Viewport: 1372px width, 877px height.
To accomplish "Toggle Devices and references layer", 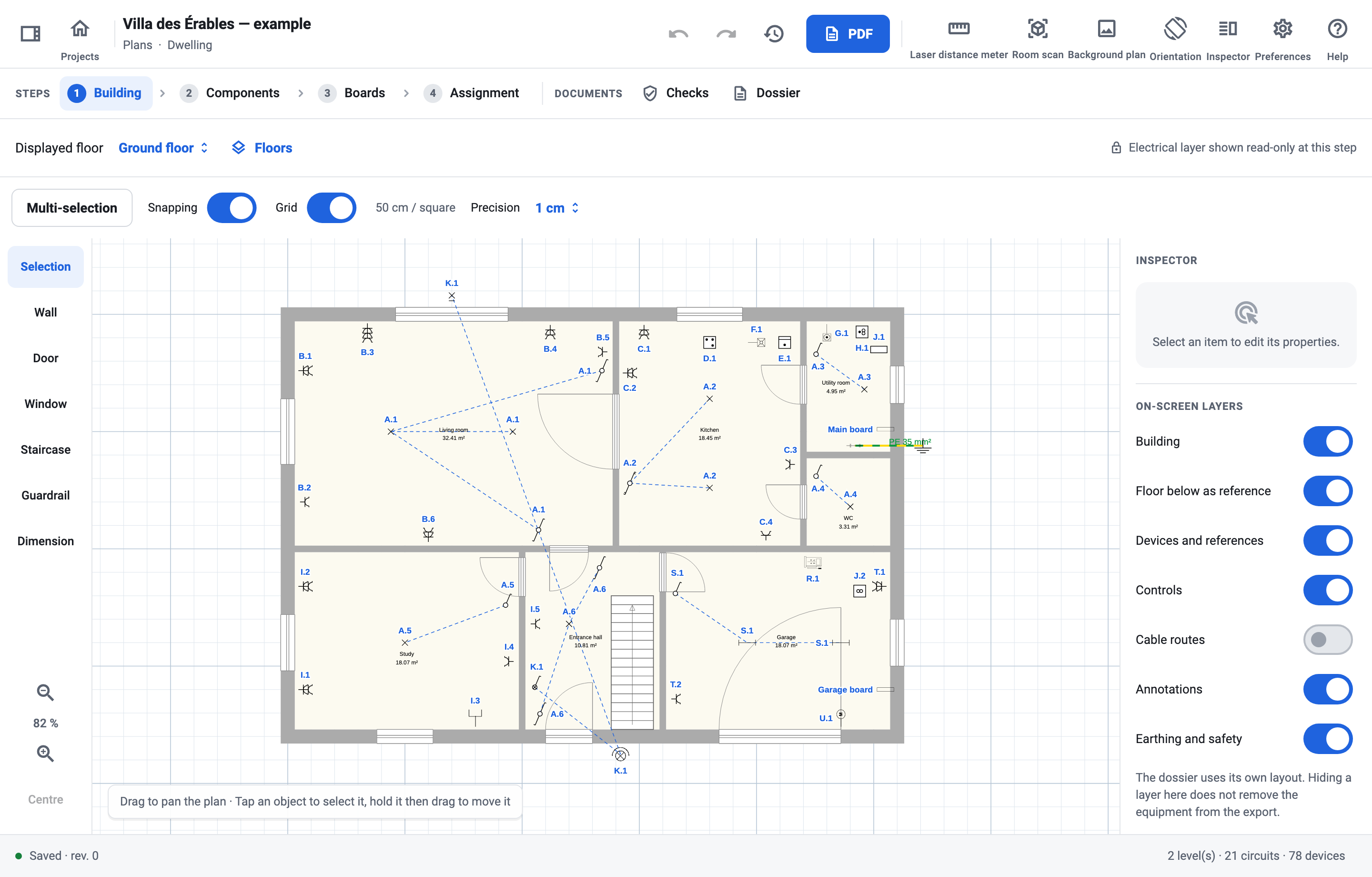I will click(1328, 540).
